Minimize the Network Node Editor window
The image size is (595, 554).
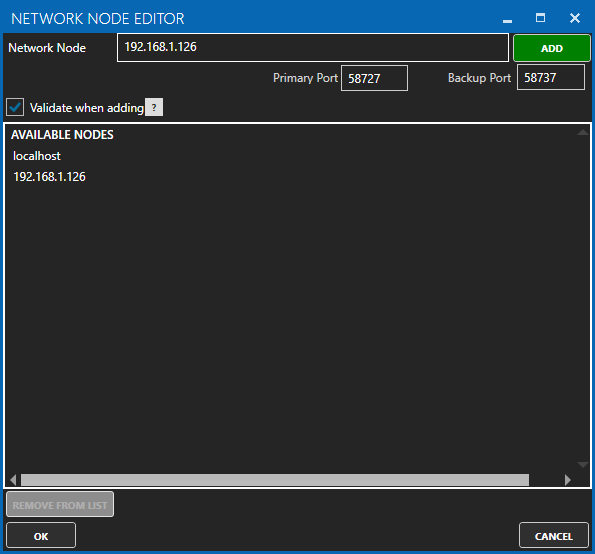tap(507, 19)
